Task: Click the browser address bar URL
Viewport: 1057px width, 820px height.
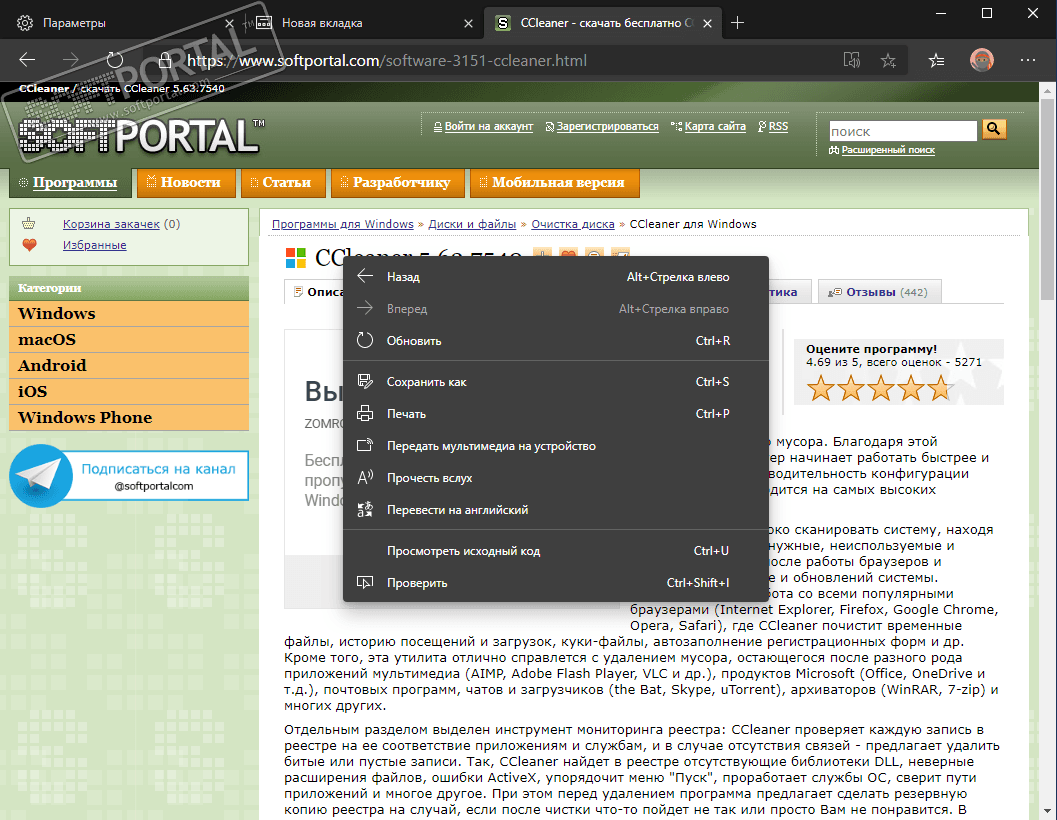Action: pos(387,61)
